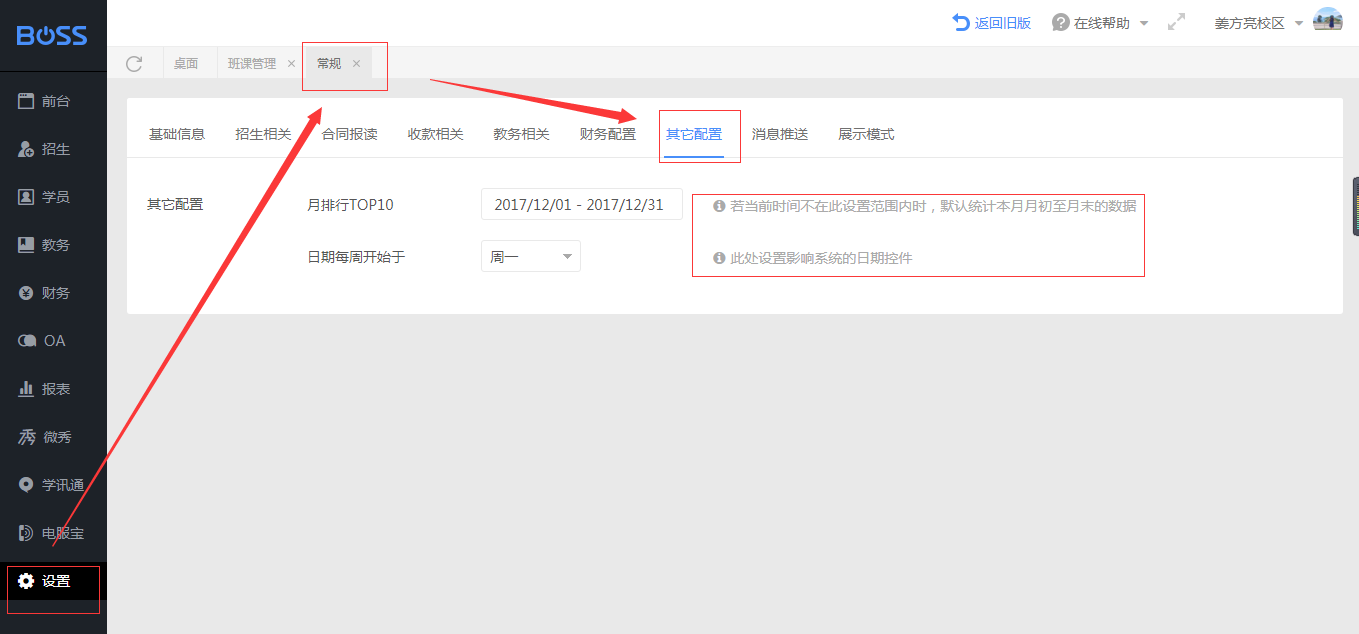This screenshot has height=634, width=1359.
Task: Click the 月排行TOP10 date range field
Action: (x=582, y=204)
